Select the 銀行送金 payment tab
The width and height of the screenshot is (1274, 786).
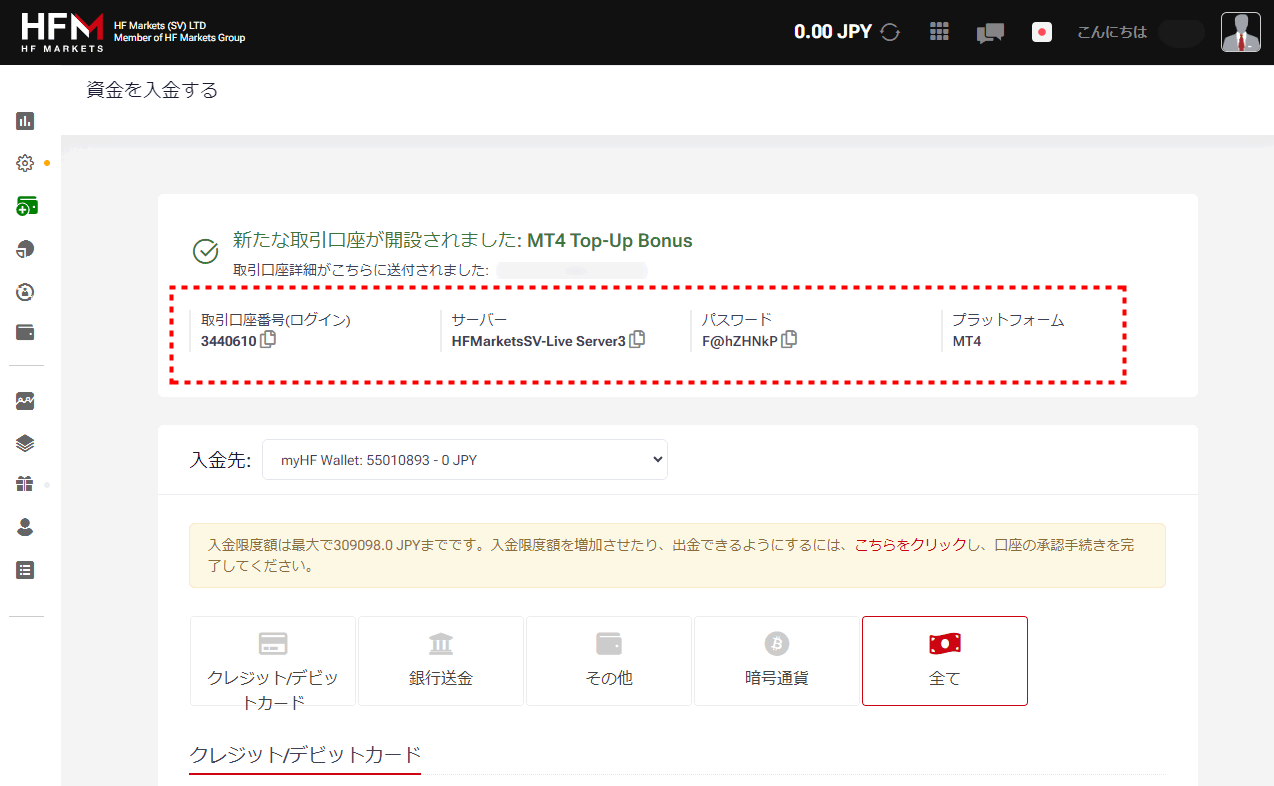pyautogui.click(x=441, y=661)
